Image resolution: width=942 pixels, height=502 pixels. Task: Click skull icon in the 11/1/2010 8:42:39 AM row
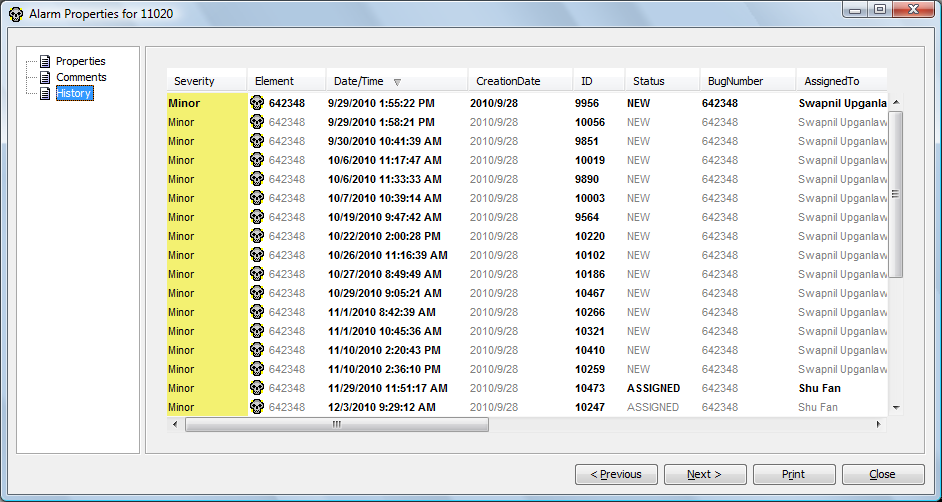(257, 312)
